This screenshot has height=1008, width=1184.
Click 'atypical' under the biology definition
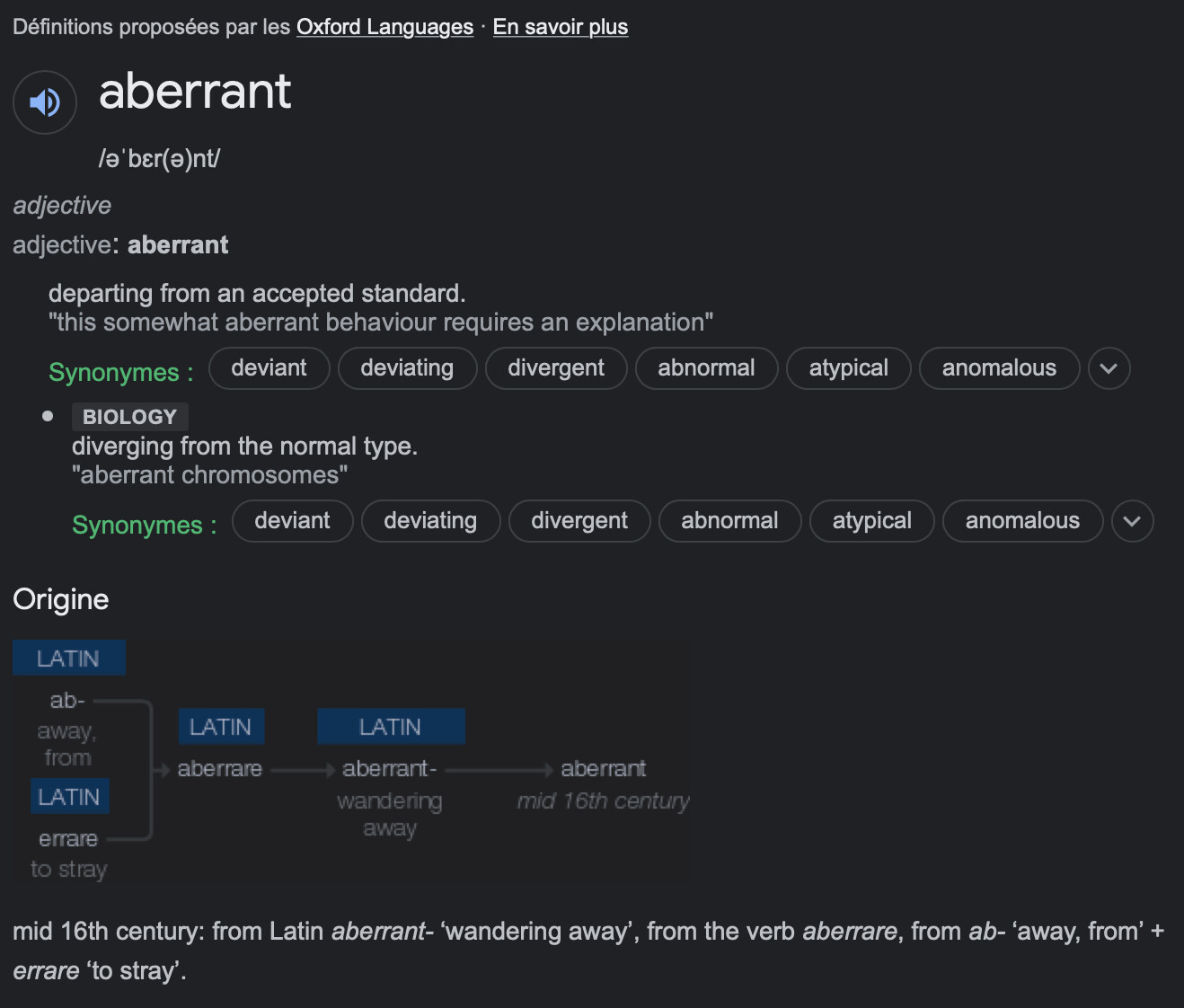pyautogui.click(x=871, y=521)
